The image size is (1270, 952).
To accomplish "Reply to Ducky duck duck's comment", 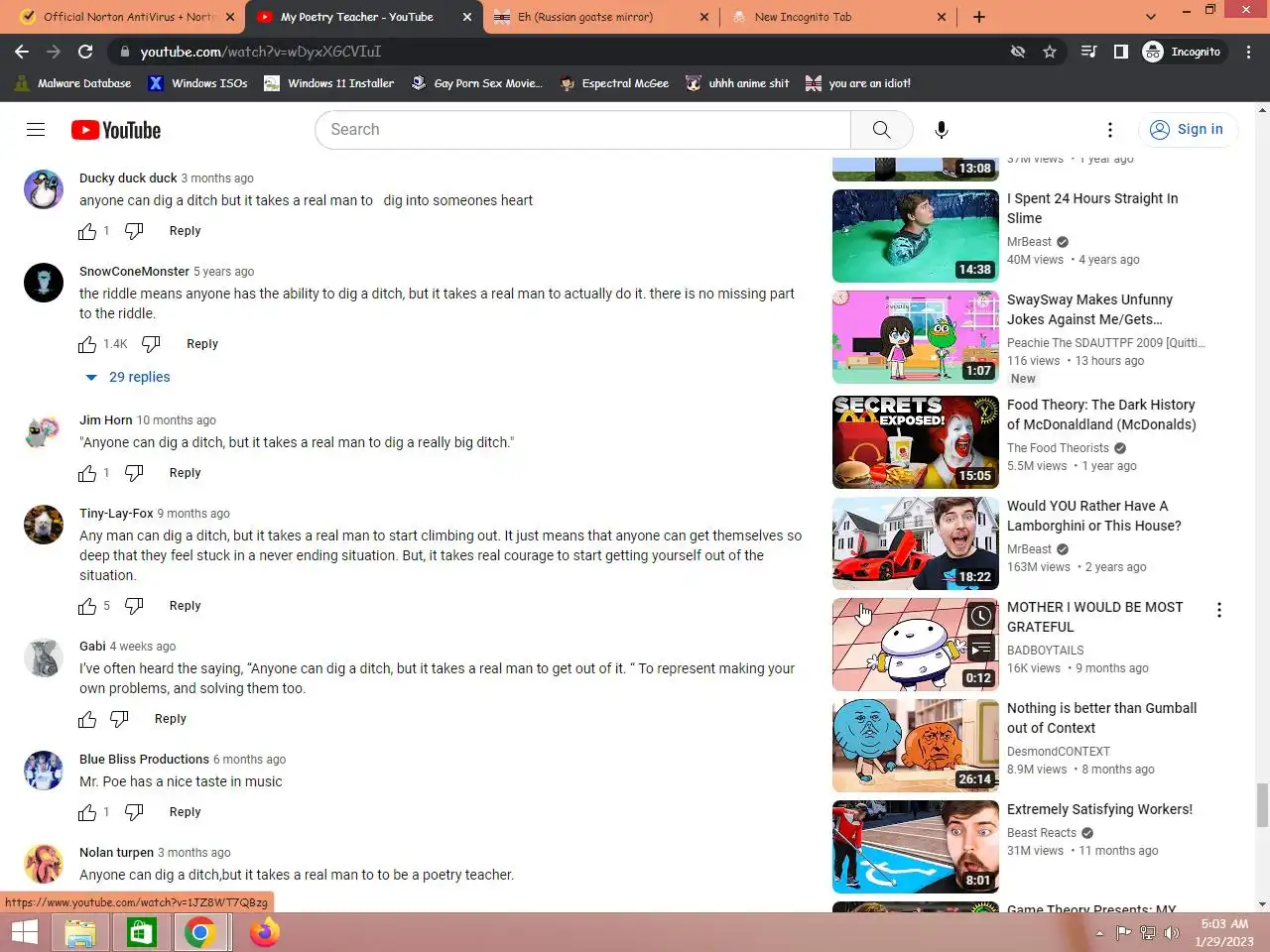I will click(186, 231).
